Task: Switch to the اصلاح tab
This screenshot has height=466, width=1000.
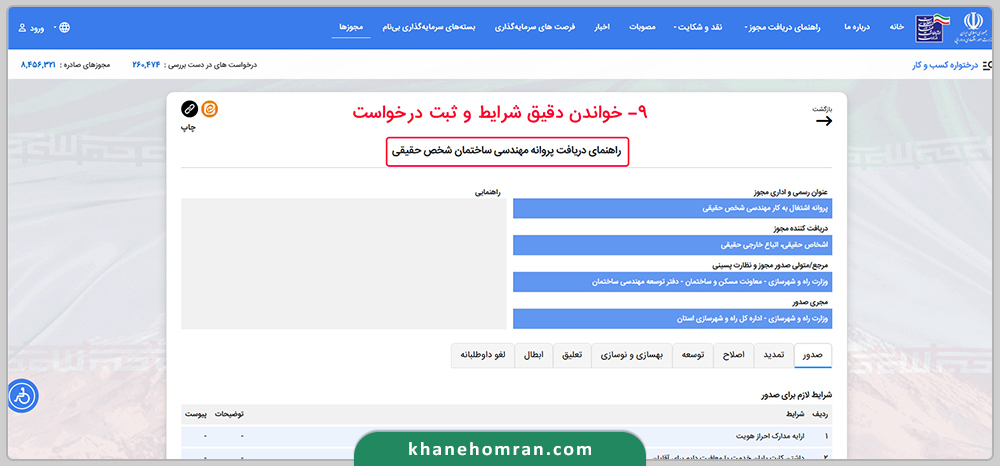Action: pyautogui.click(x=733, y=356)
